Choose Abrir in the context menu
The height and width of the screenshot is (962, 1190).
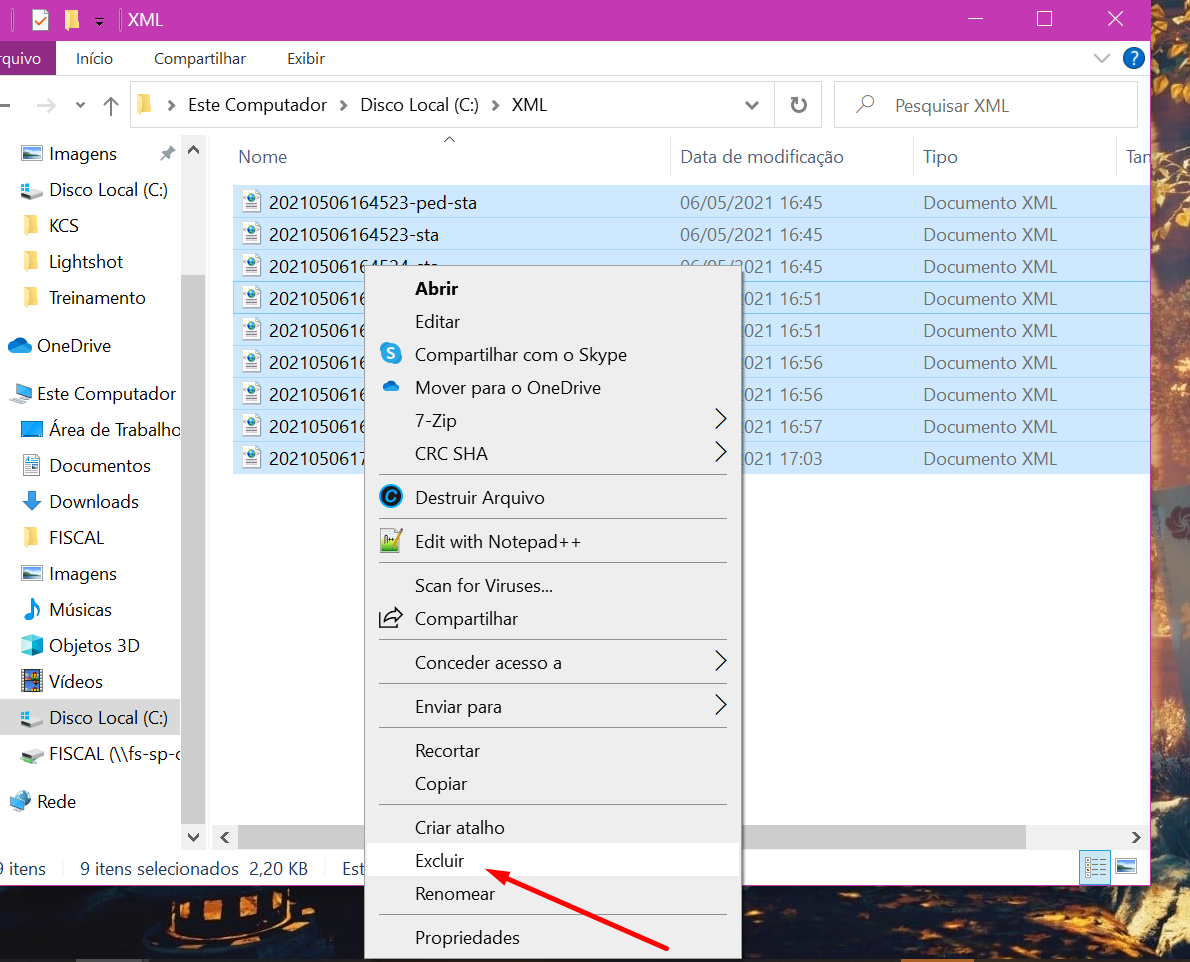tap(436, 288)
